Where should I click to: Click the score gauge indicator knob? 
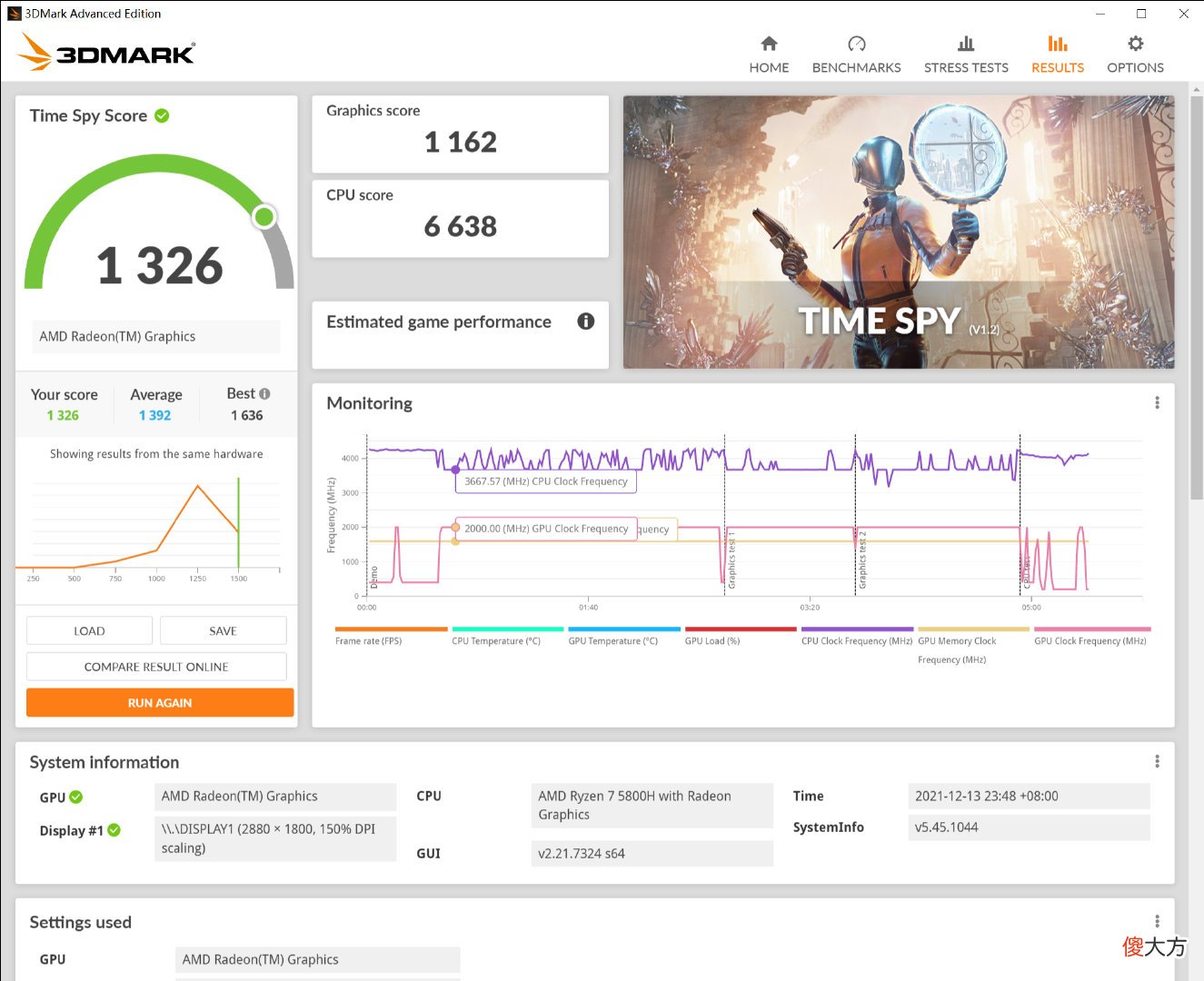pos(264,216)
